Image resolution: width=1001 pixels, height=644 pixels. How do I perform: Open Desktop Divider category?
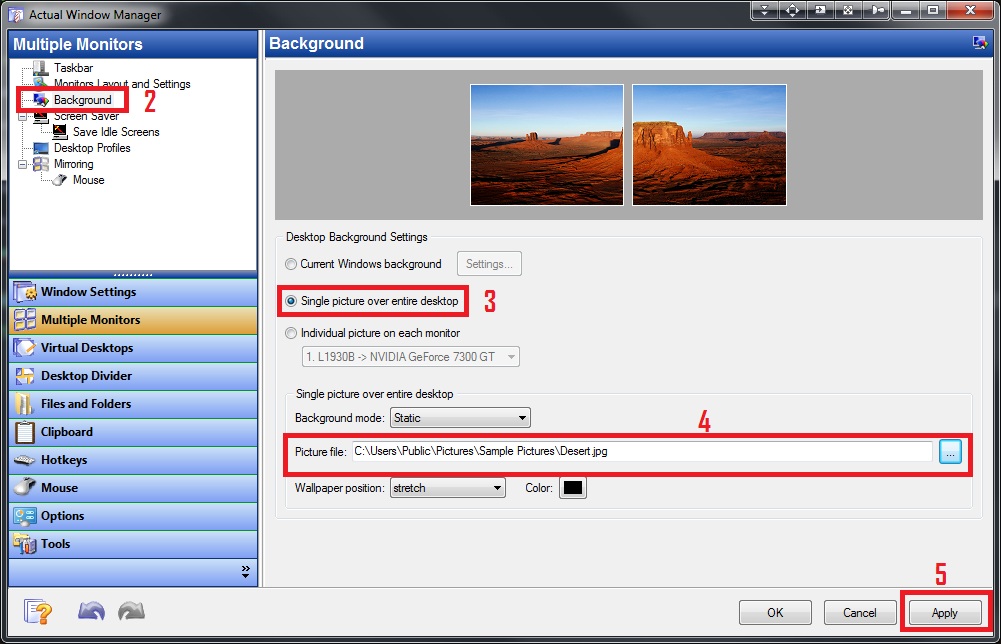pos(133,376)
